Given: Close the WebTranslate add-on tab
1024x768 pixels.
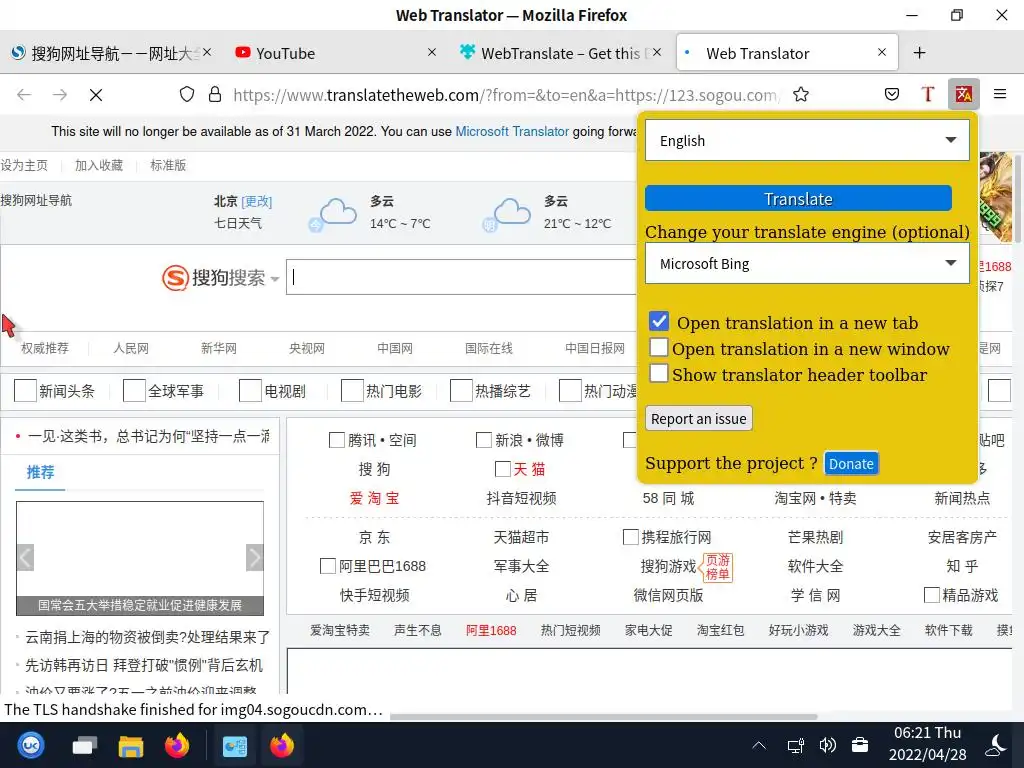Looking at the screenshot, I should pos(657,52).
